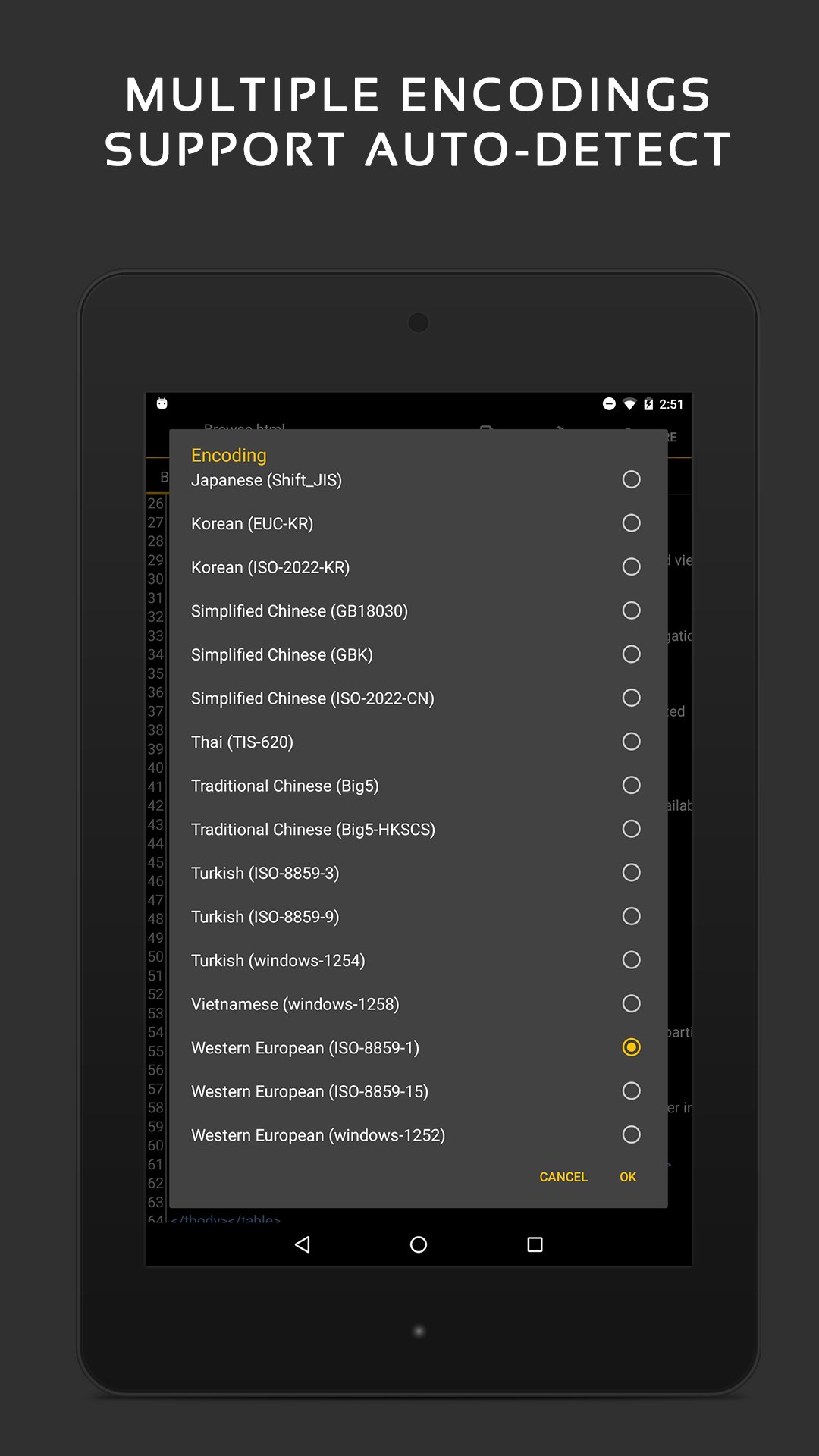The height and width of the screenshot is (1456, 819).
Task: Select Korean (EUC-KR) radio button
Action: (631, 523)
